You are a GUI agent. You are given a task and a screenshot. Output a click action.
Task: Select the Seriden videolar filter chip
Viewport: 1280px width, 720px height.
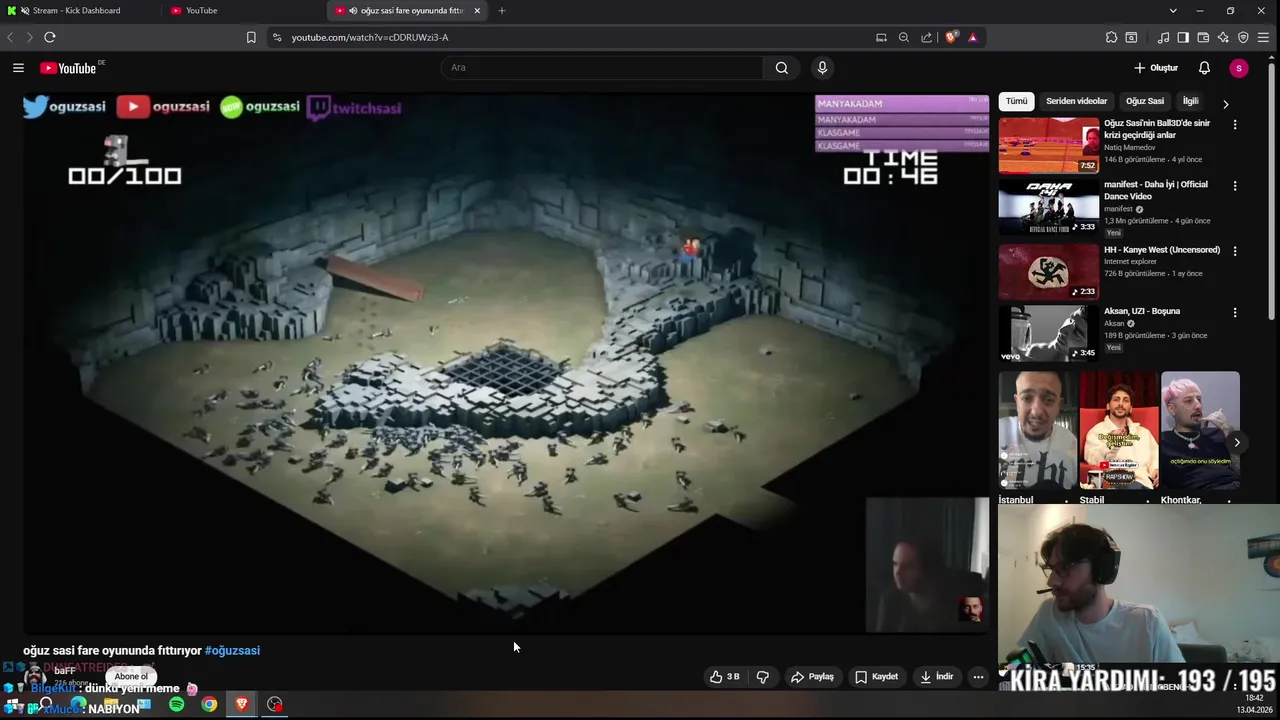click(1077, 101)
